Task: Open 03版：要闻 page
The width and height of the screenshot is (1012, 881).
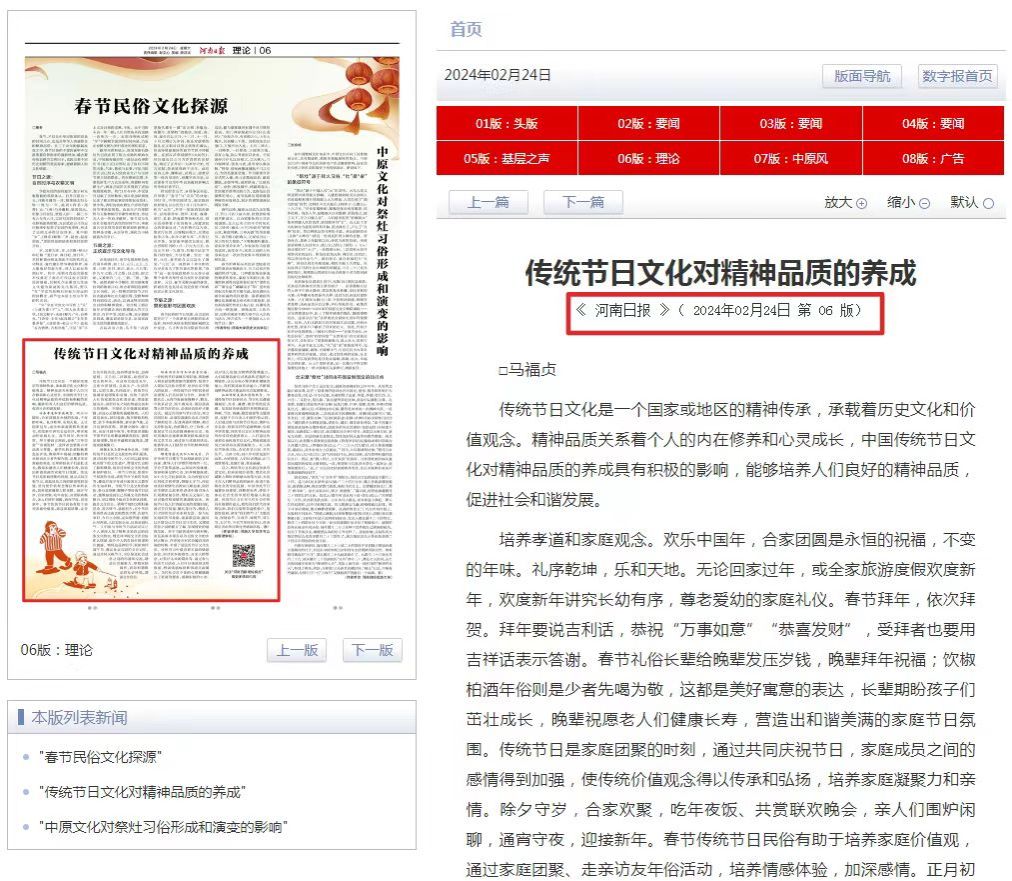Action: pos(791,123)
